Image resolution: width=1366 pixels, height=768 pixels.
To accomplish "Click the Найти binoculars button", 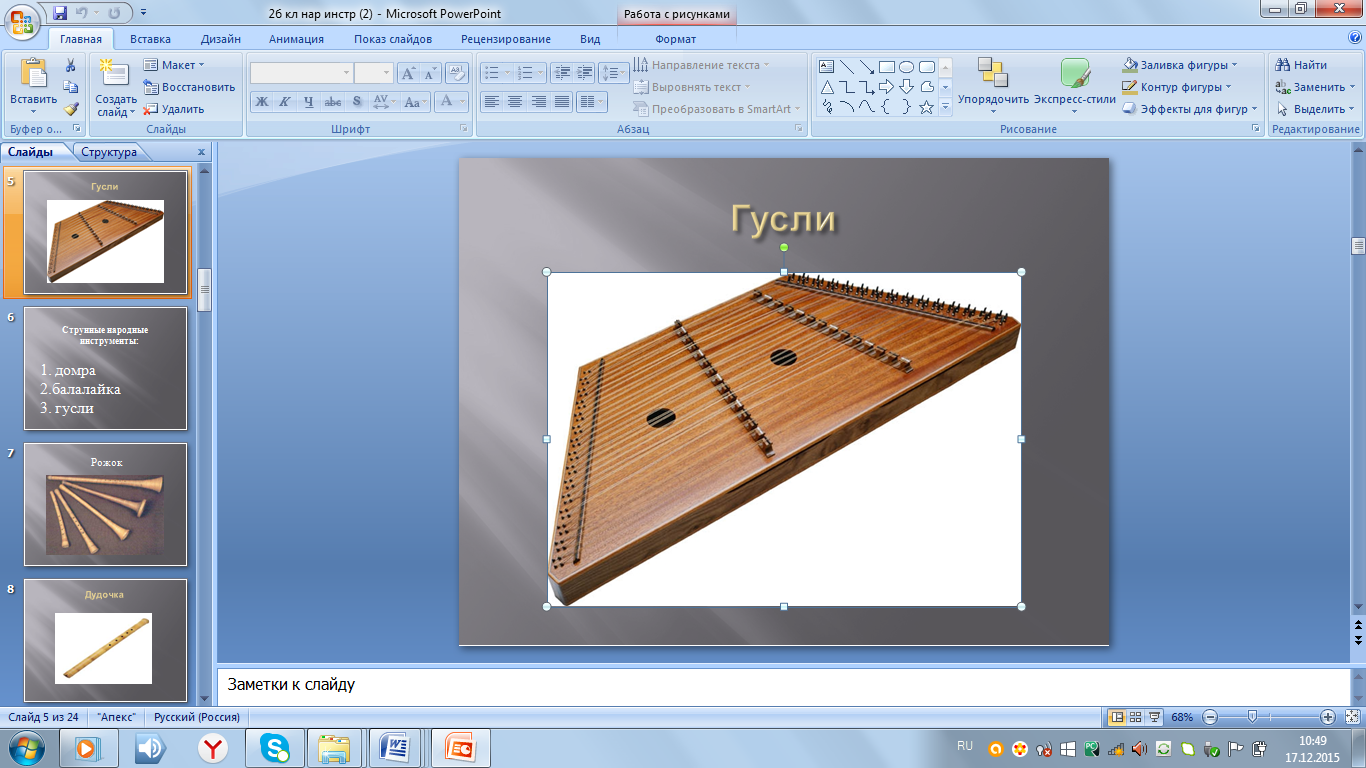I will click(1302, 65).
